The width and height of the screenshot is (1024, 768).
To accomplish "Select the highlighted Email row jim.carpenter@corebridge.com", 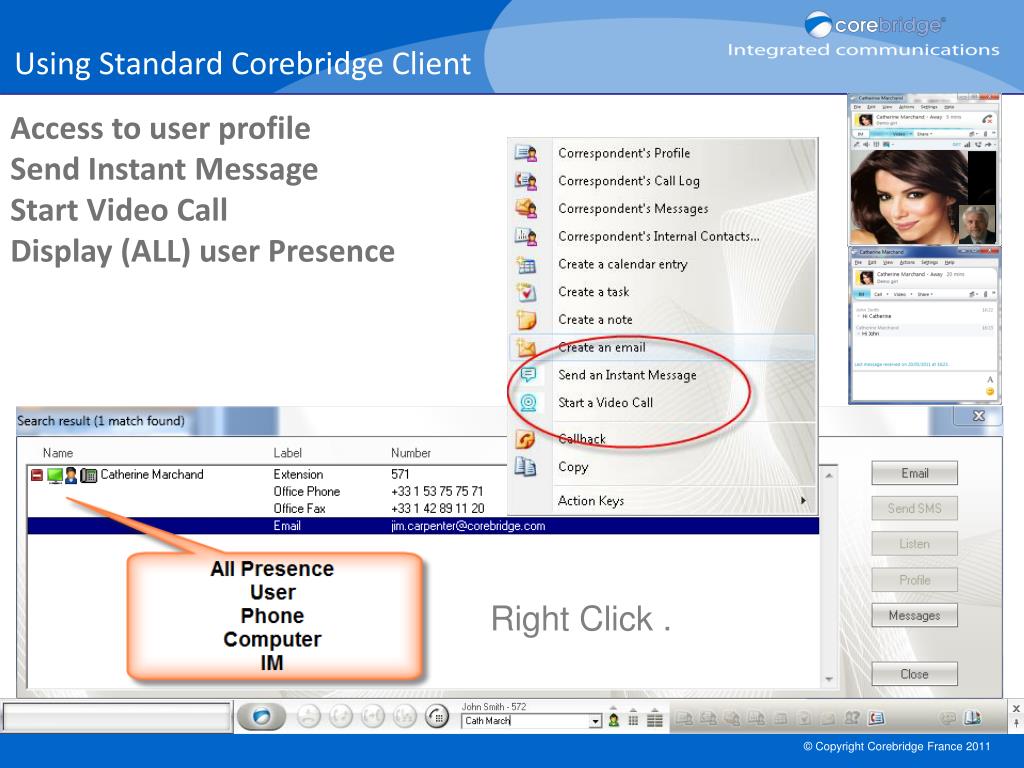I will [x=423, y=526].
